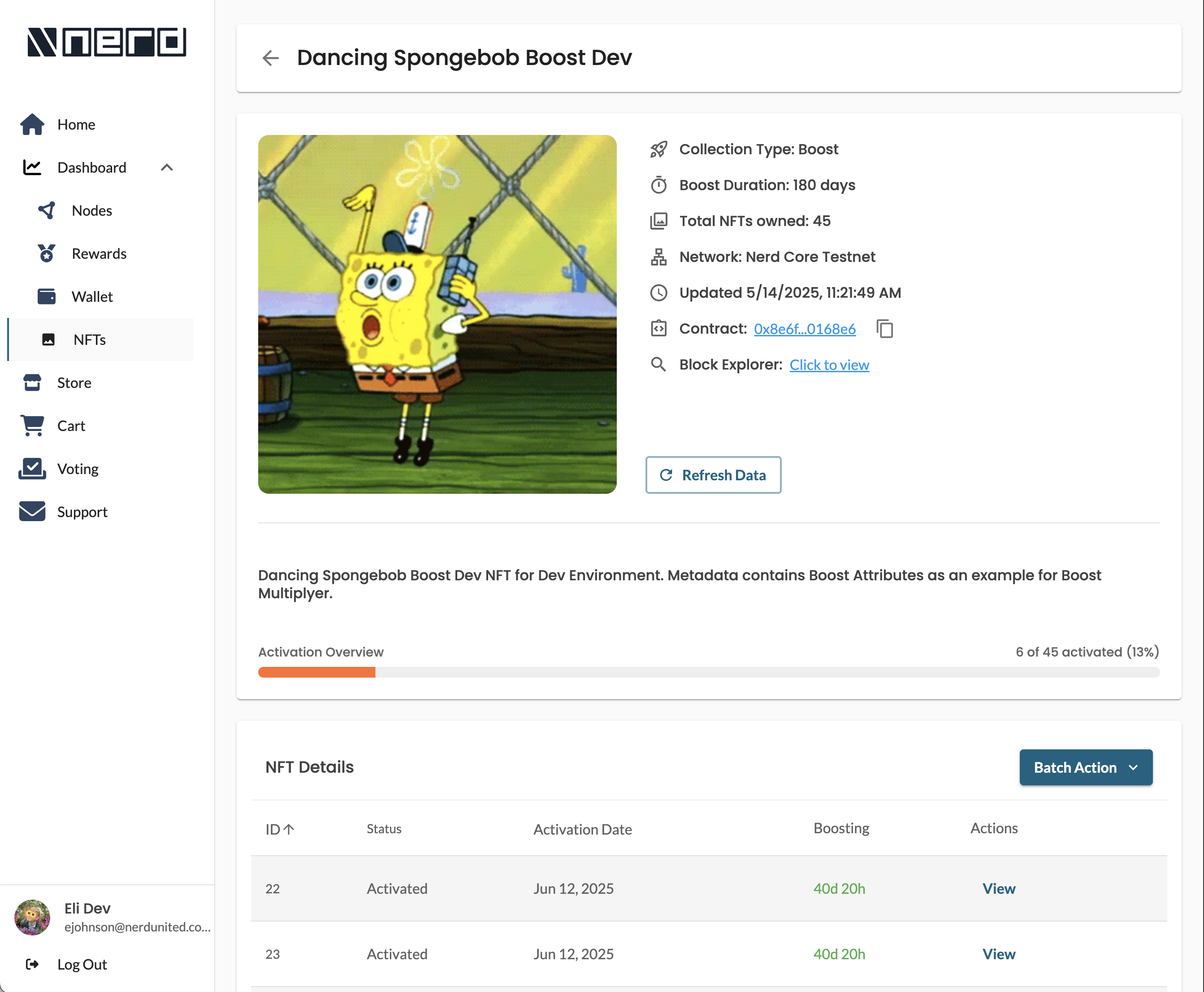This screenshot has width=1204, height=992.
Task: Click the Nodes sidebar icon
Action: 47,210
